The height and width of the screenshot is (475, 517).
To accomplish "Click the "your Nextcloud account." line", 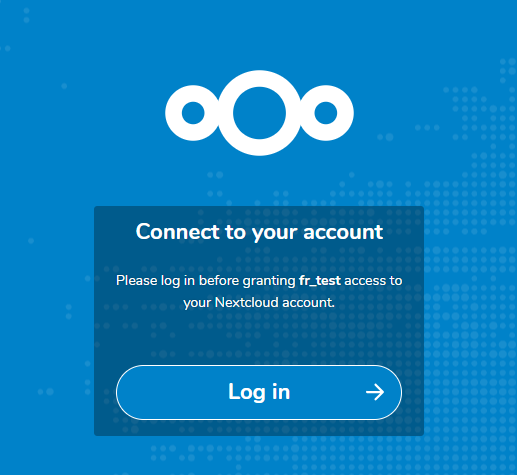I will (259, 303).
